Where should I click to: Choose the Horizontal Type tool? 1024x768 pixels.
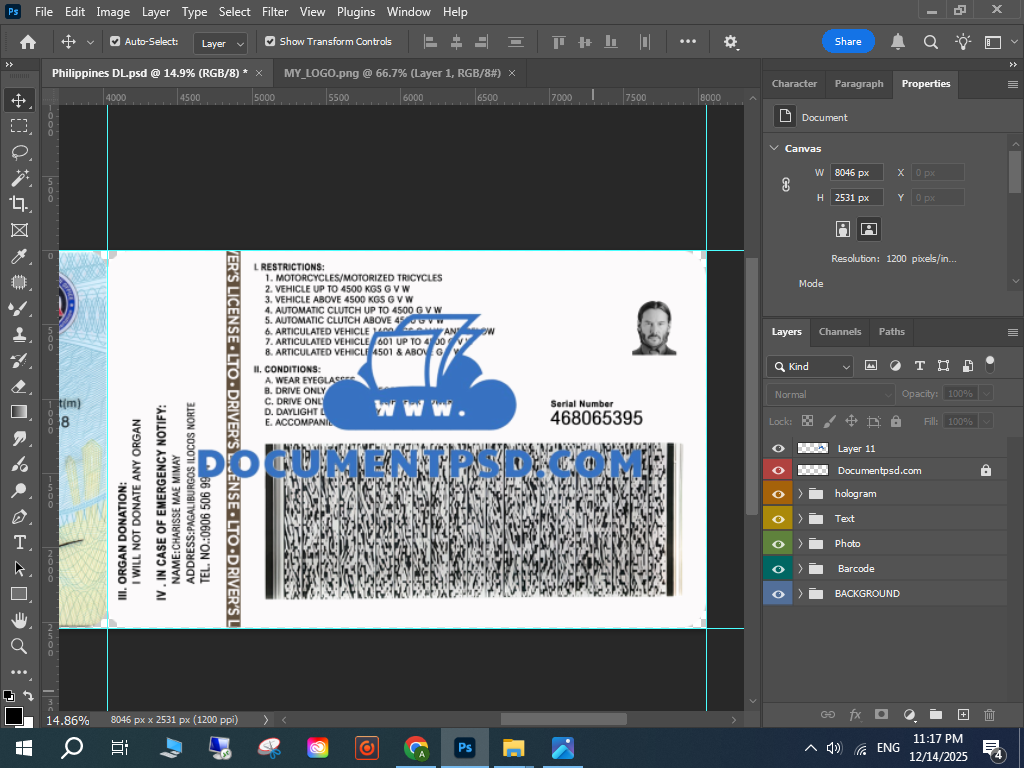click(19, 542)
